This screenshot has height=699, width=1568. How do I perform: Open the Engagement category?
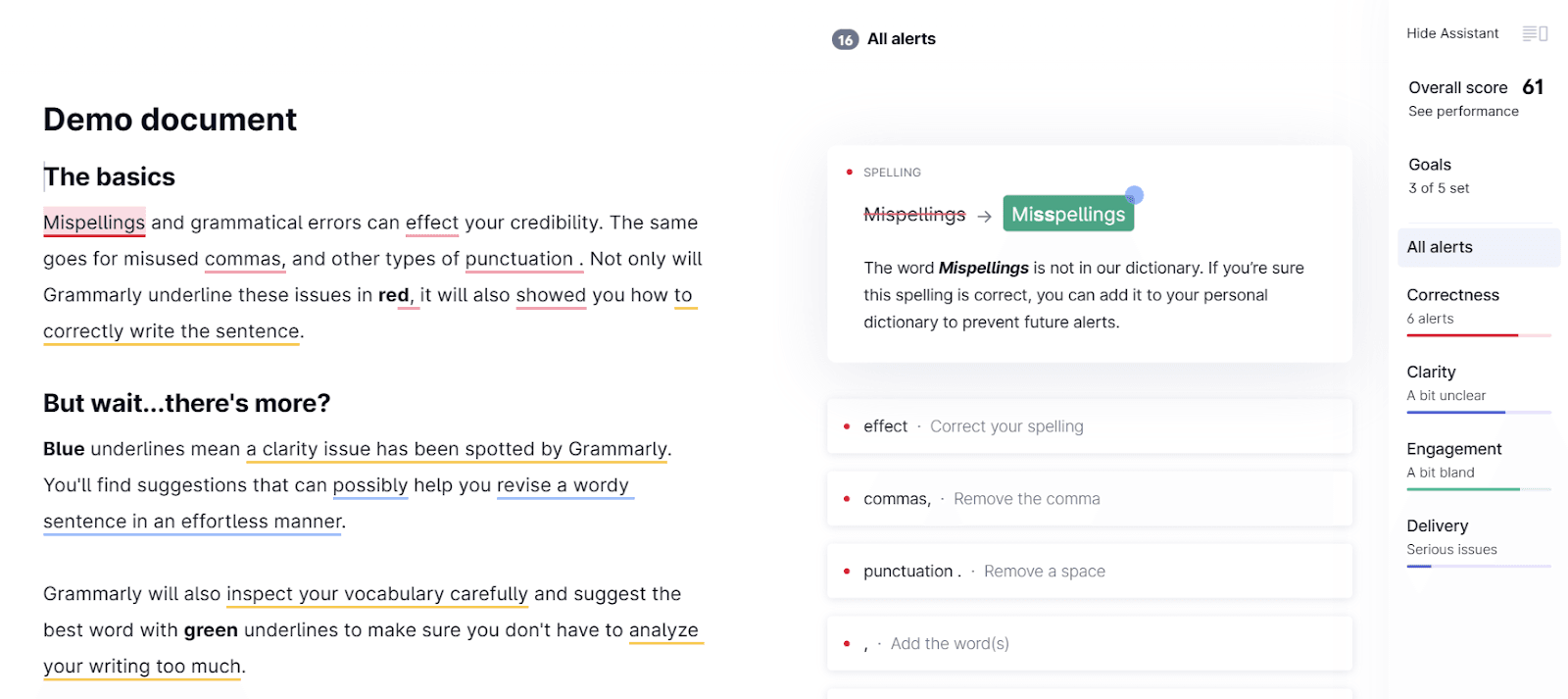coord(1453,449)
